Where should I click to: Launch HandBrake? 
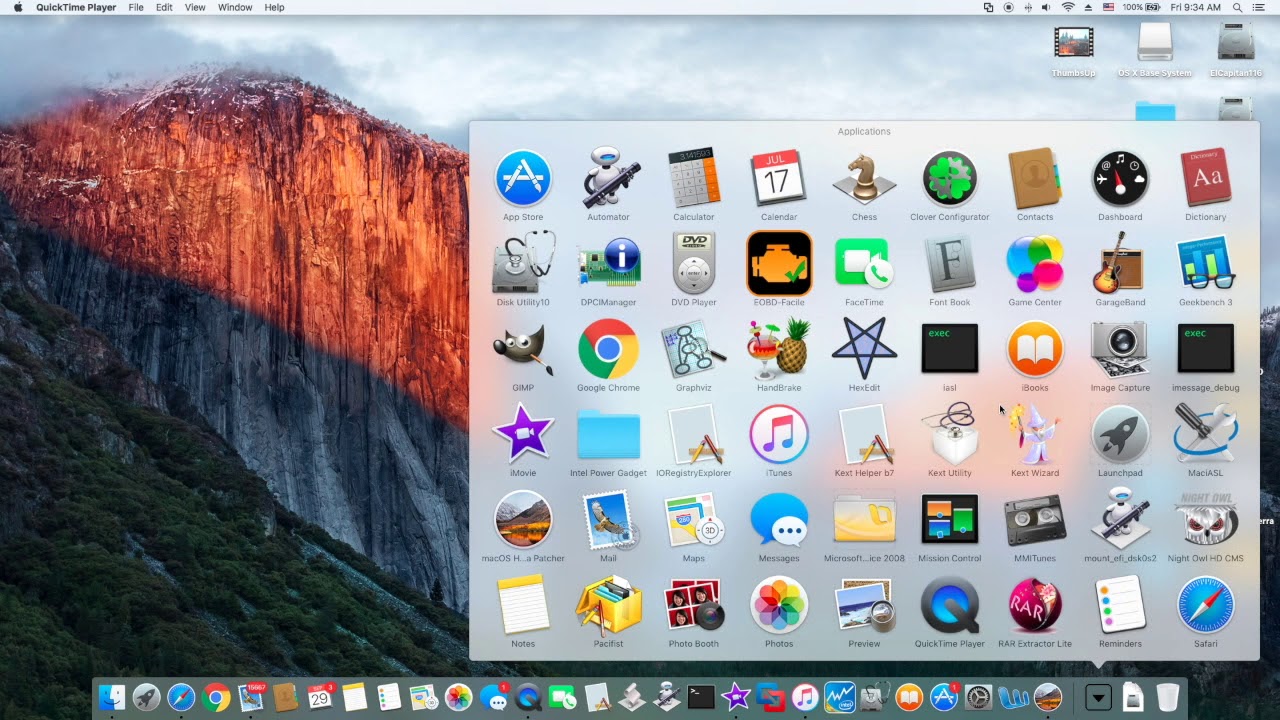tap(779, 349)
